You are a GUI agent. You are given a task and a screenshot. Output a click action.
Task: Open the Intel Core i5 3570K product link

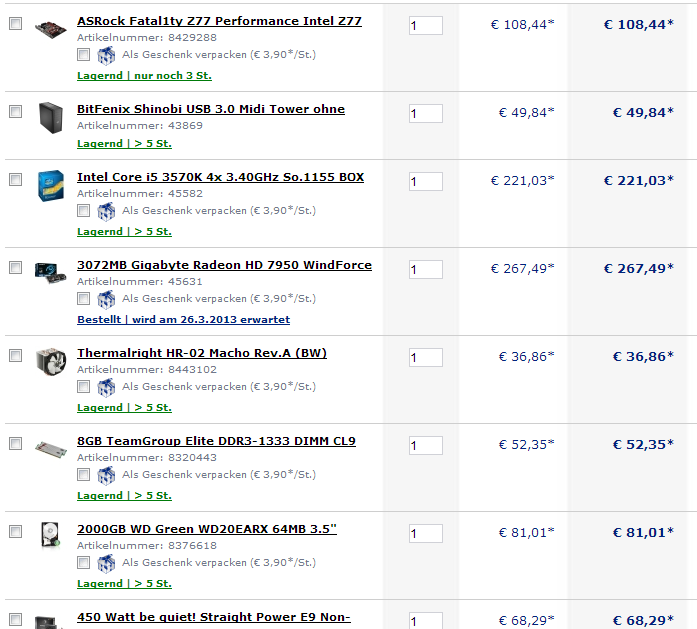pos(220,177)
